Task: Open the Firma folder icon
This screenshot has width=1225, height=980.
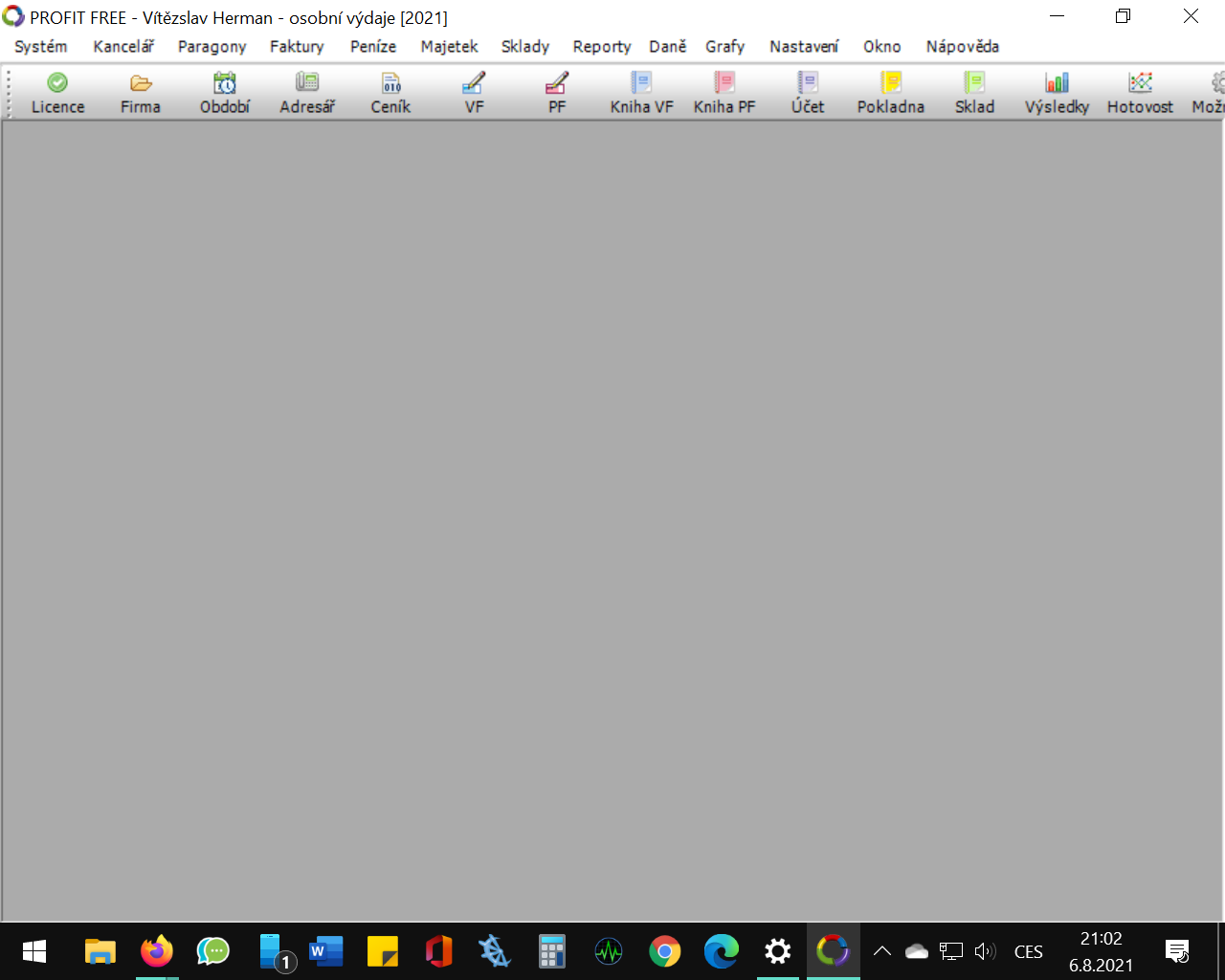Action: (141, 93)
